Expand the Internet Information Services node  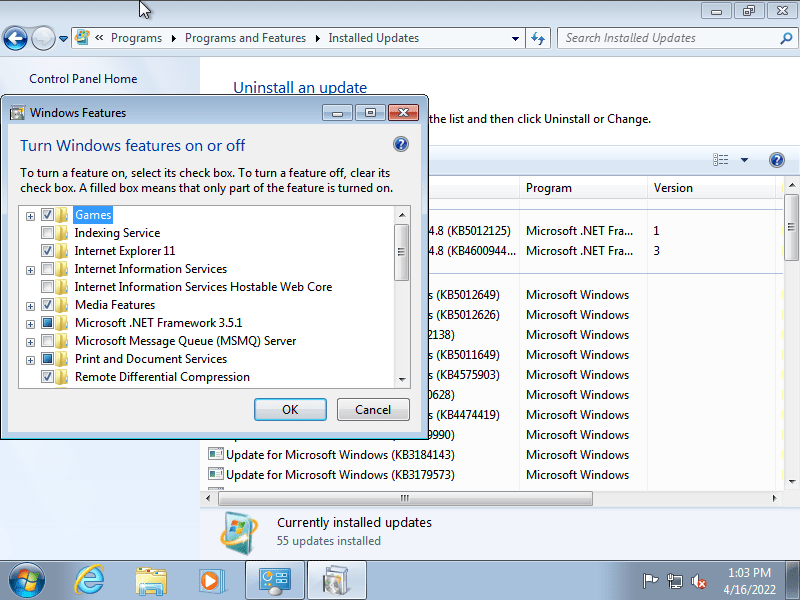tap(30, 270)
